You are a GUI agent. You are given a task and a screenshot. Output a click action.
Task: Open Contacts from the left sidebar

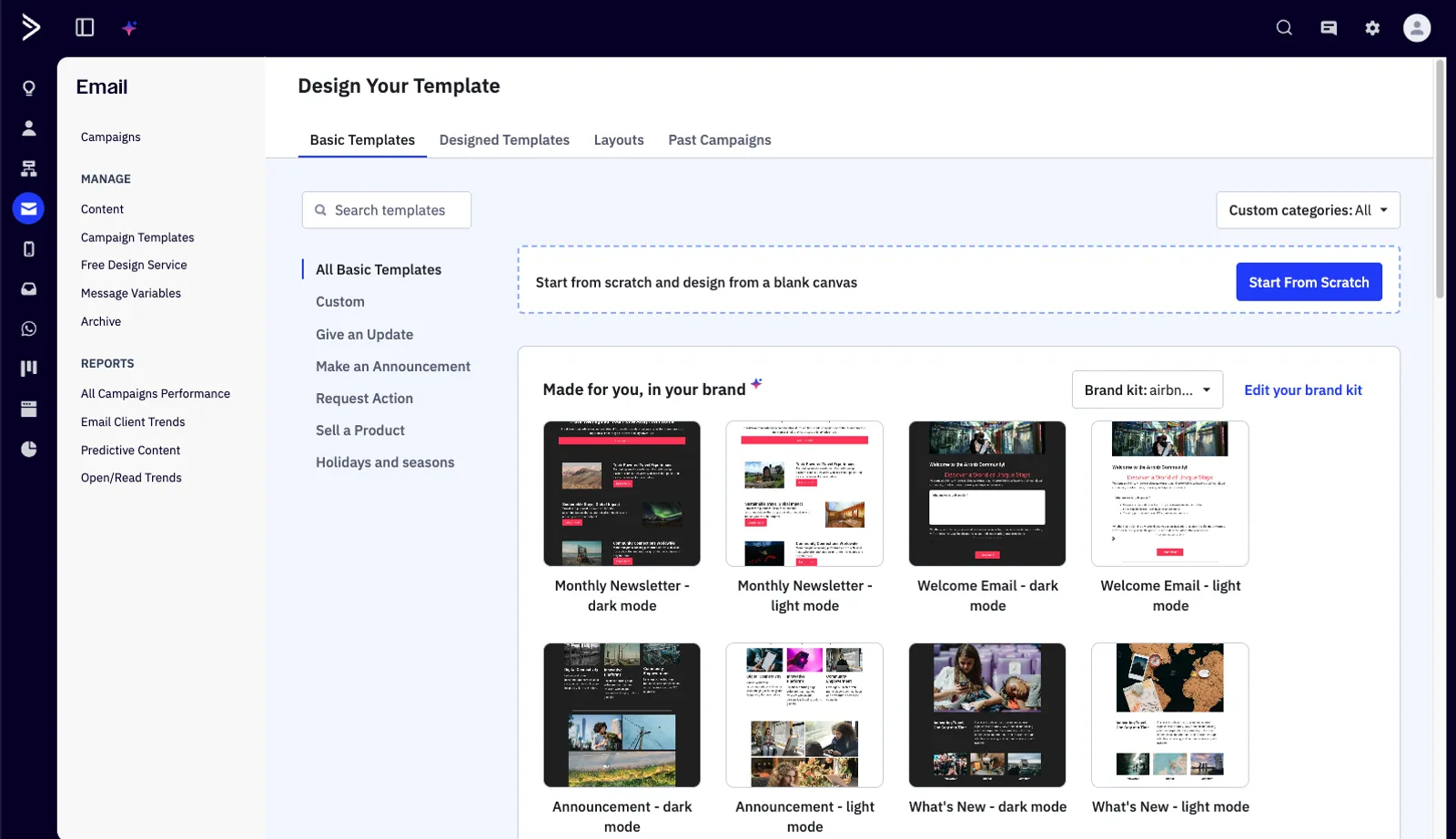tap(29, 128)
